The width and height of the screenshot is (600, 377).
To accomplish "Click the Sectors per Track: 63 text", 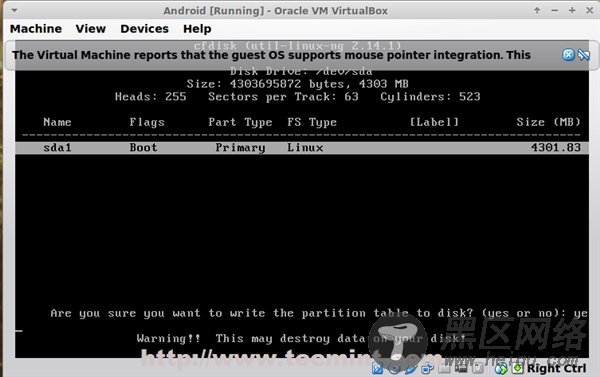I will pos(284,97).
